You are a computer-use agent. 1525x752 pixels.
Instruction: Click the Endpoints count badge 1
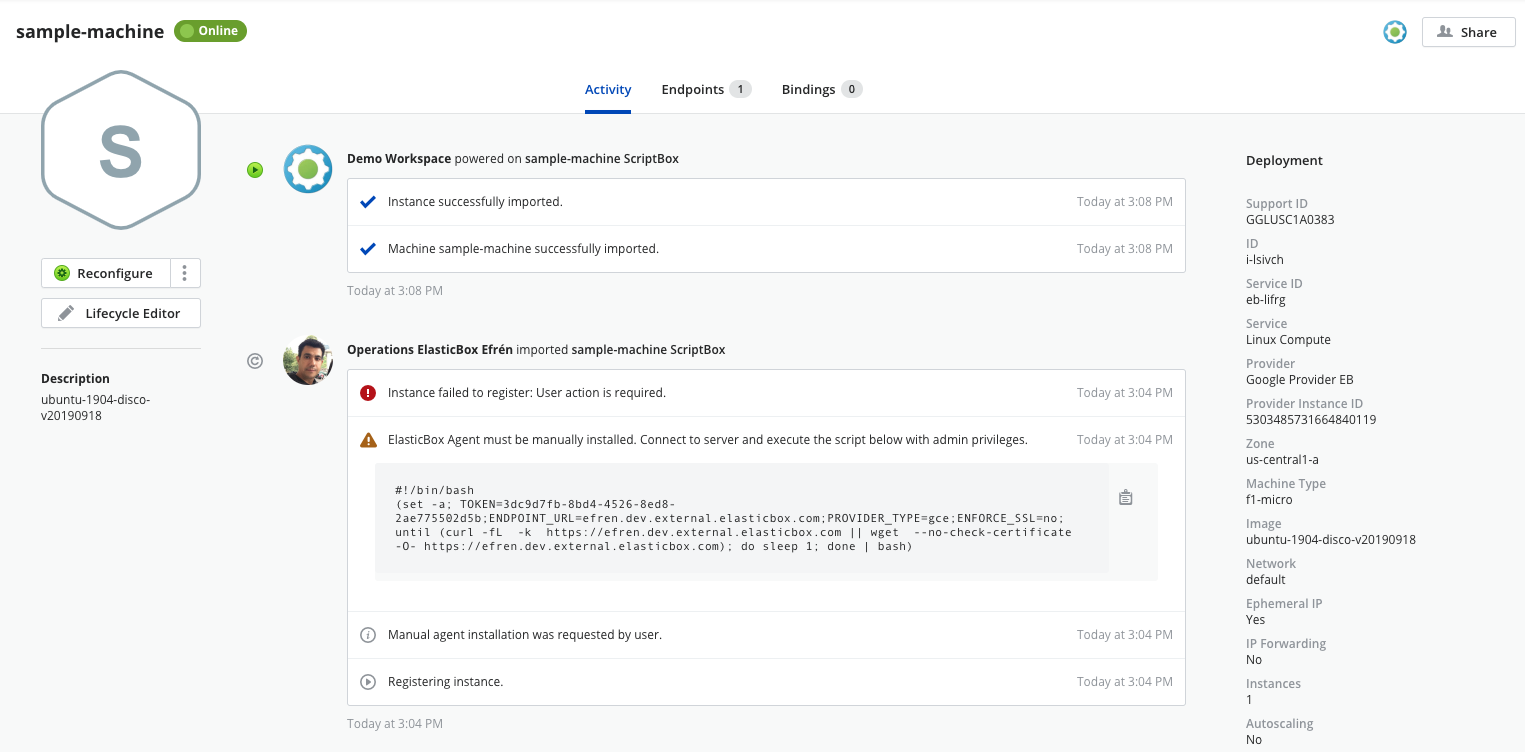point(740,89)
